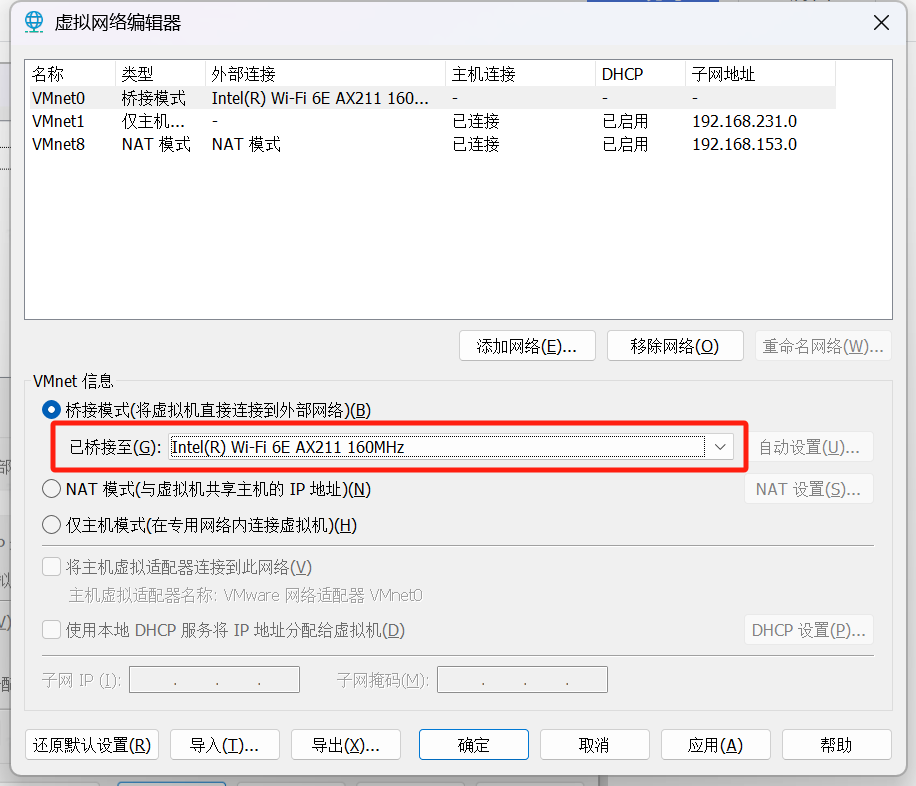This screenshot has width=916, height=786.
Task: Click VMnet0's Intel(R) Wi-Fi 6E AX211 160... cell
Action: 320,98
